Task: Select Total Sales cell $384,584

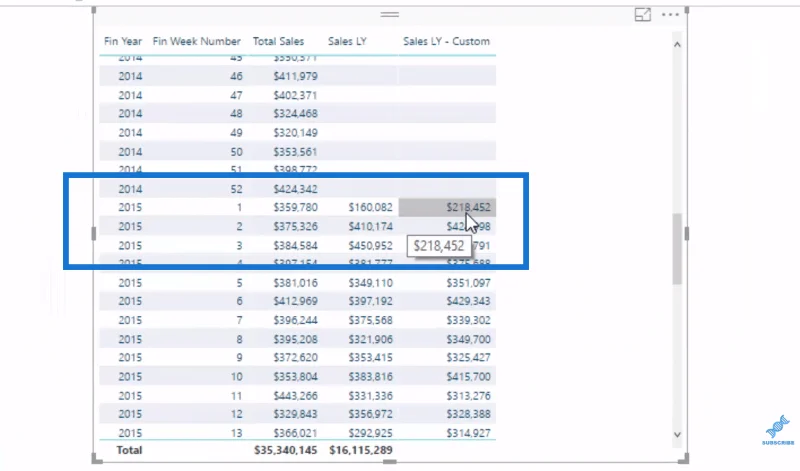Action: pos(295,246)
